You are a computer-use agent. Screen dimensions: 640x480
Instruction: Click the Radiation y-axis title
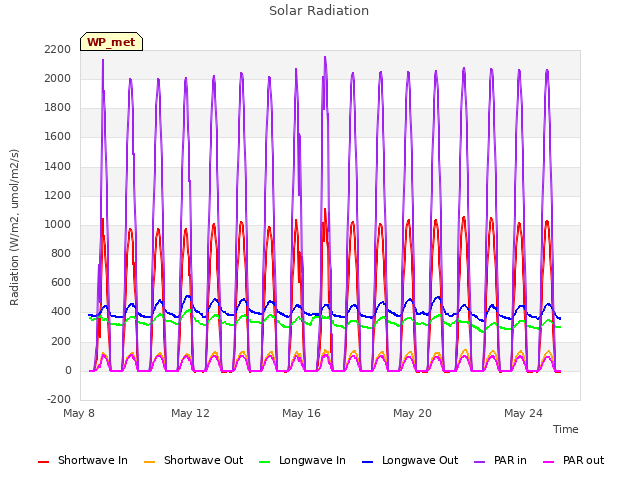(14, 227)
